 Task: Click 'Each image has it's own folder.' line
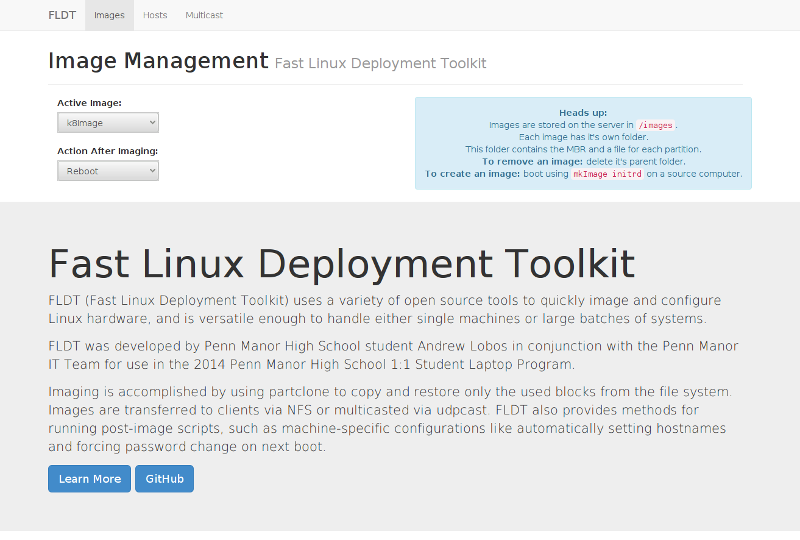tap(583, 137)
